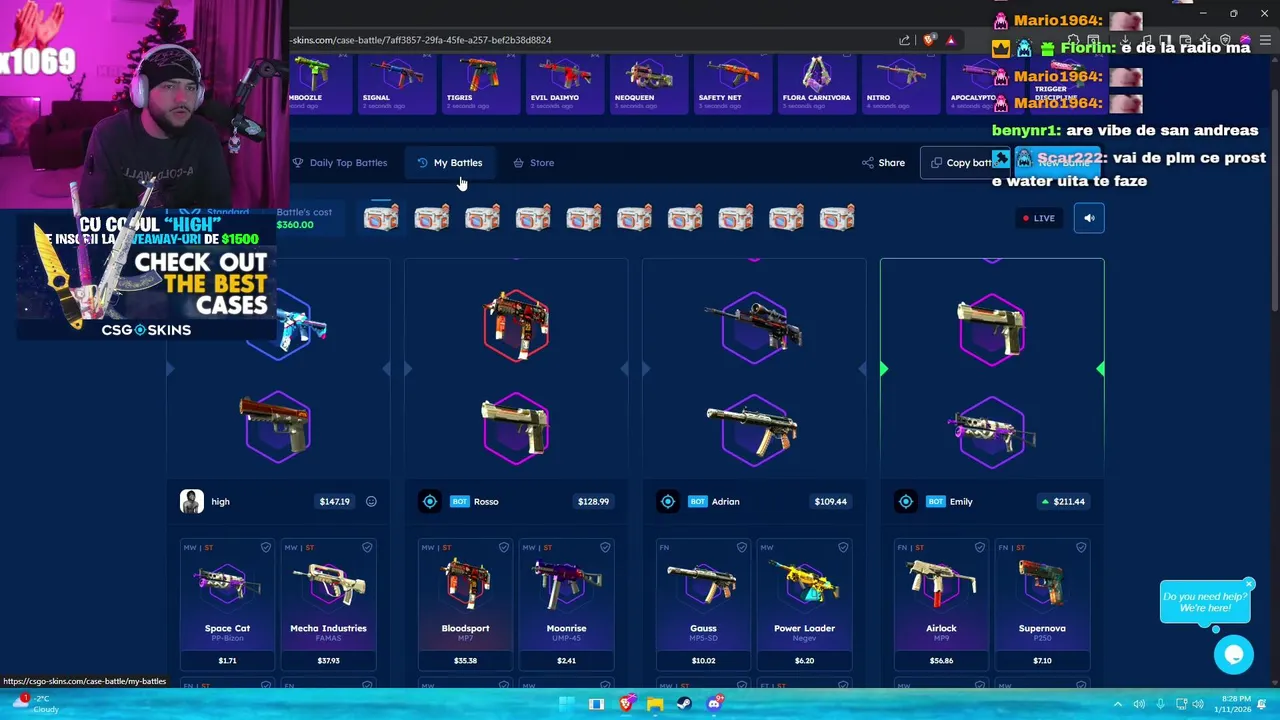Click the bot target icon beside Emily
Viewport: 1280px width, 720px height.
click(906, 501)
